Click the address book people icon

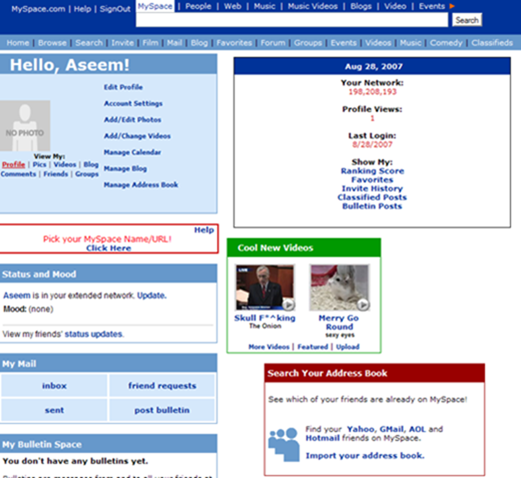click(x=284, y=445)
